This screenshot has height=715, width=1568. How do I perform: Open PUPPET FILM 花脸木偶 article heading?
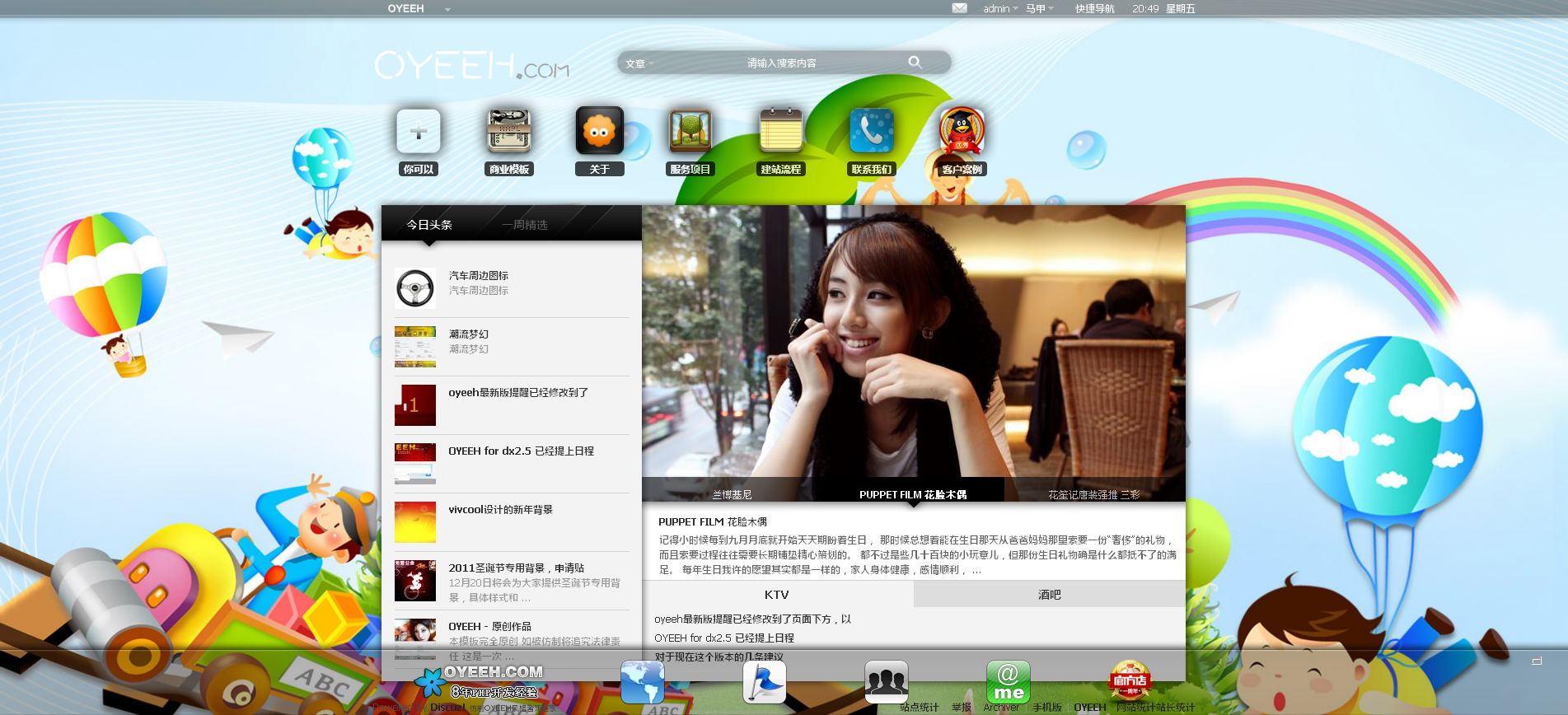pyautogui.click(x=713, y=521)
